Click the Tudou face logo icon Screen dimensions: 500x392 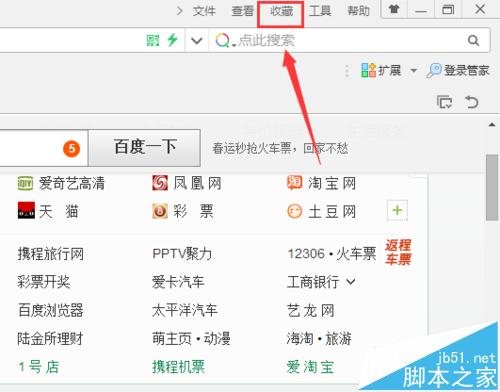(295, 211)
